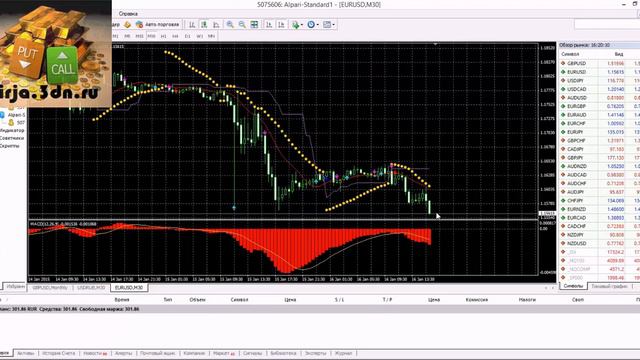The height and width of the screenshot is (360, 640).
Task: Open the Избранное navigator tab
Action: point(16,287)
